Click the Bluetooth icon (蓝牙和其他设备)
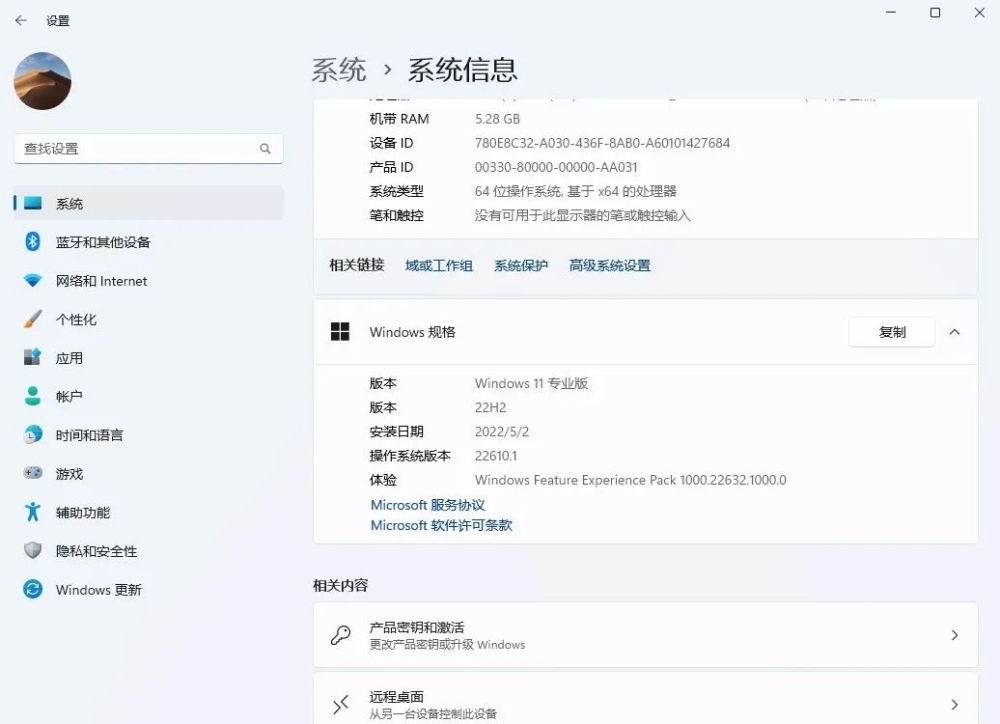Viewport: 1000px width, 724px height. [33, 242]
